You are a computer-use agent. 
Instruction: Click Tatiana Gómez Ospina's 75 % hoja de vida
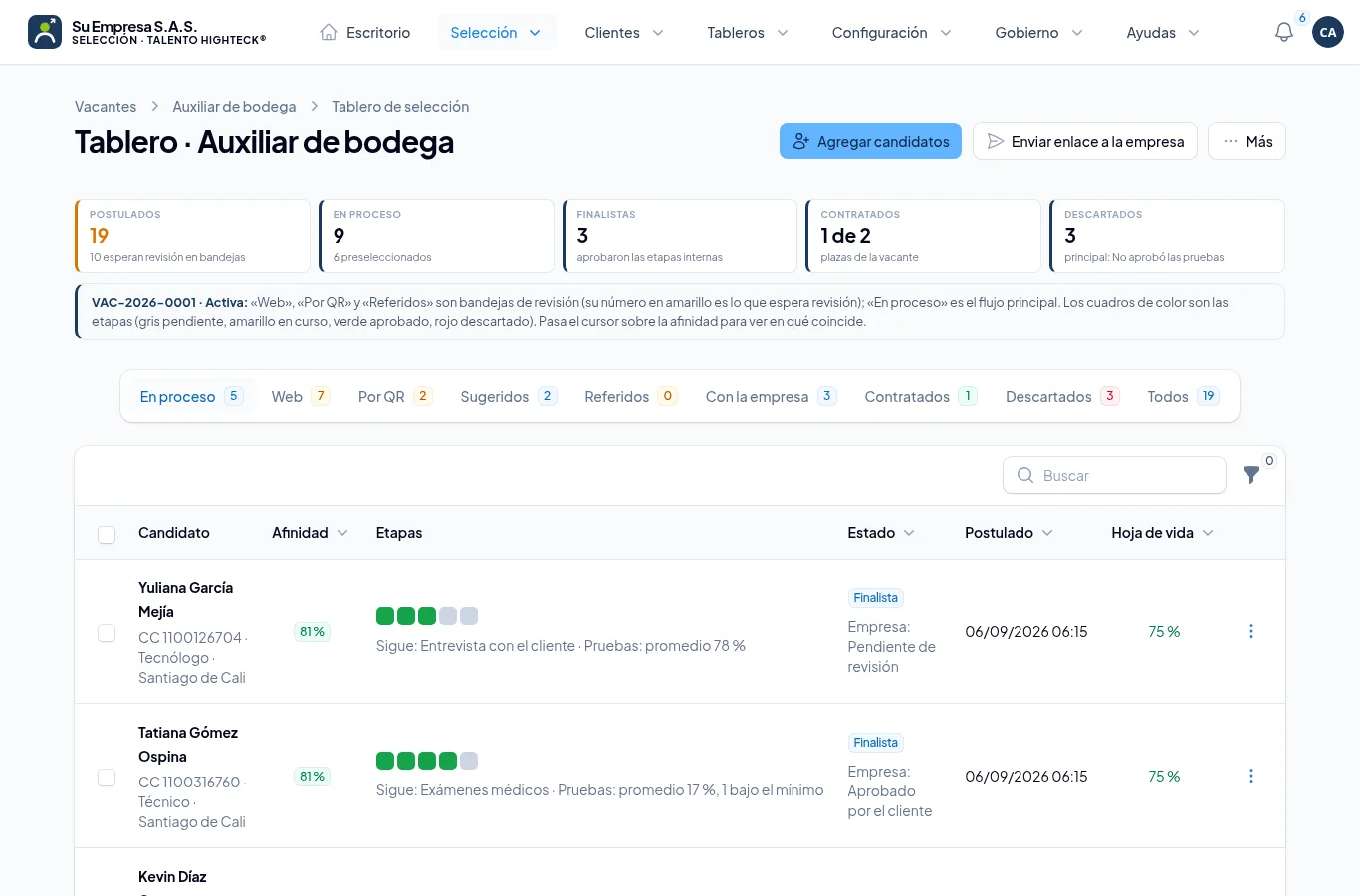tap(1164, 777)
